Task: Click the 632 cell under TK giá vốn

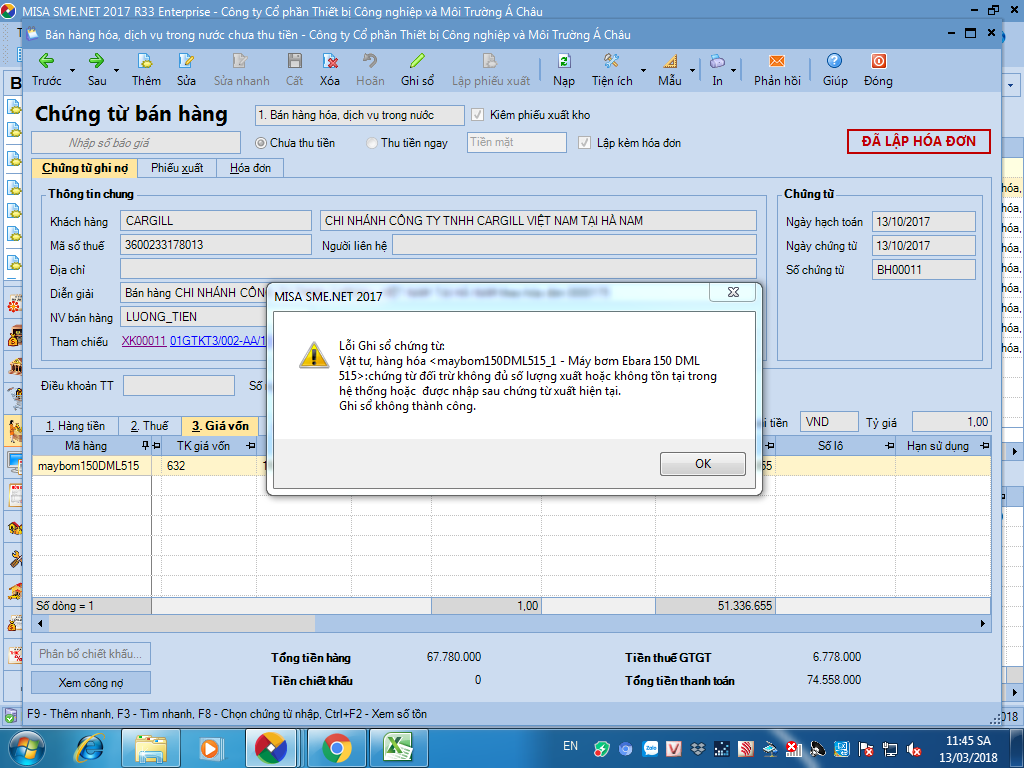Action: (209, 466)
